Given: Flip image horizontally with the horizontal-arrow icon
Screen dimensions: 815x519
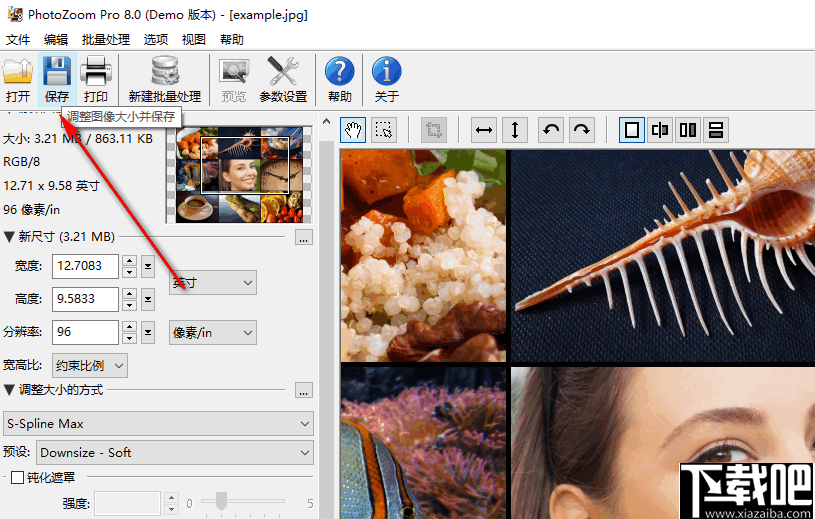Looking at the screenshot, I should (x=484, y=130).
